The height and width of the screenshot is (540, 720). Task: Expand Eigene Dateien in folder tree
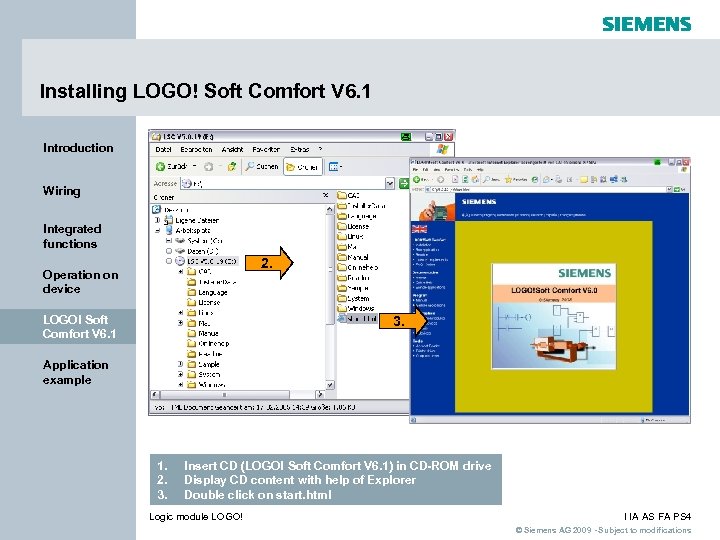[158, 220]
